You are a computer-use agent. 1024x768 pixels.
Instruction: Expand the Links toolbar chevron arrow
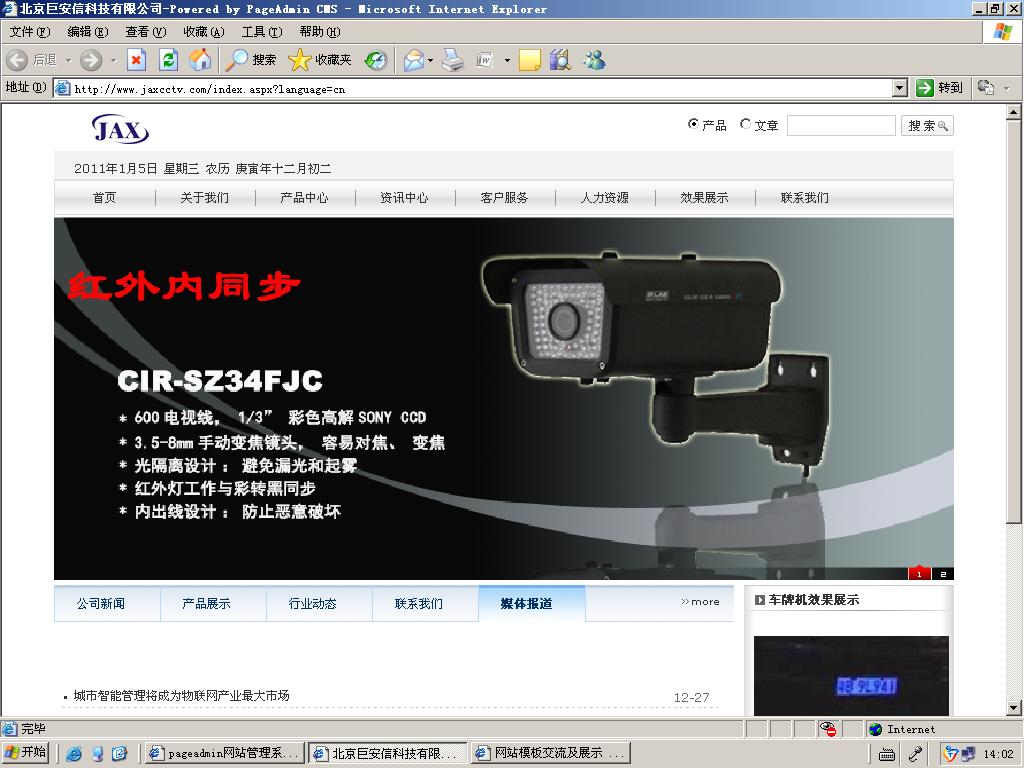(1007, 88)
